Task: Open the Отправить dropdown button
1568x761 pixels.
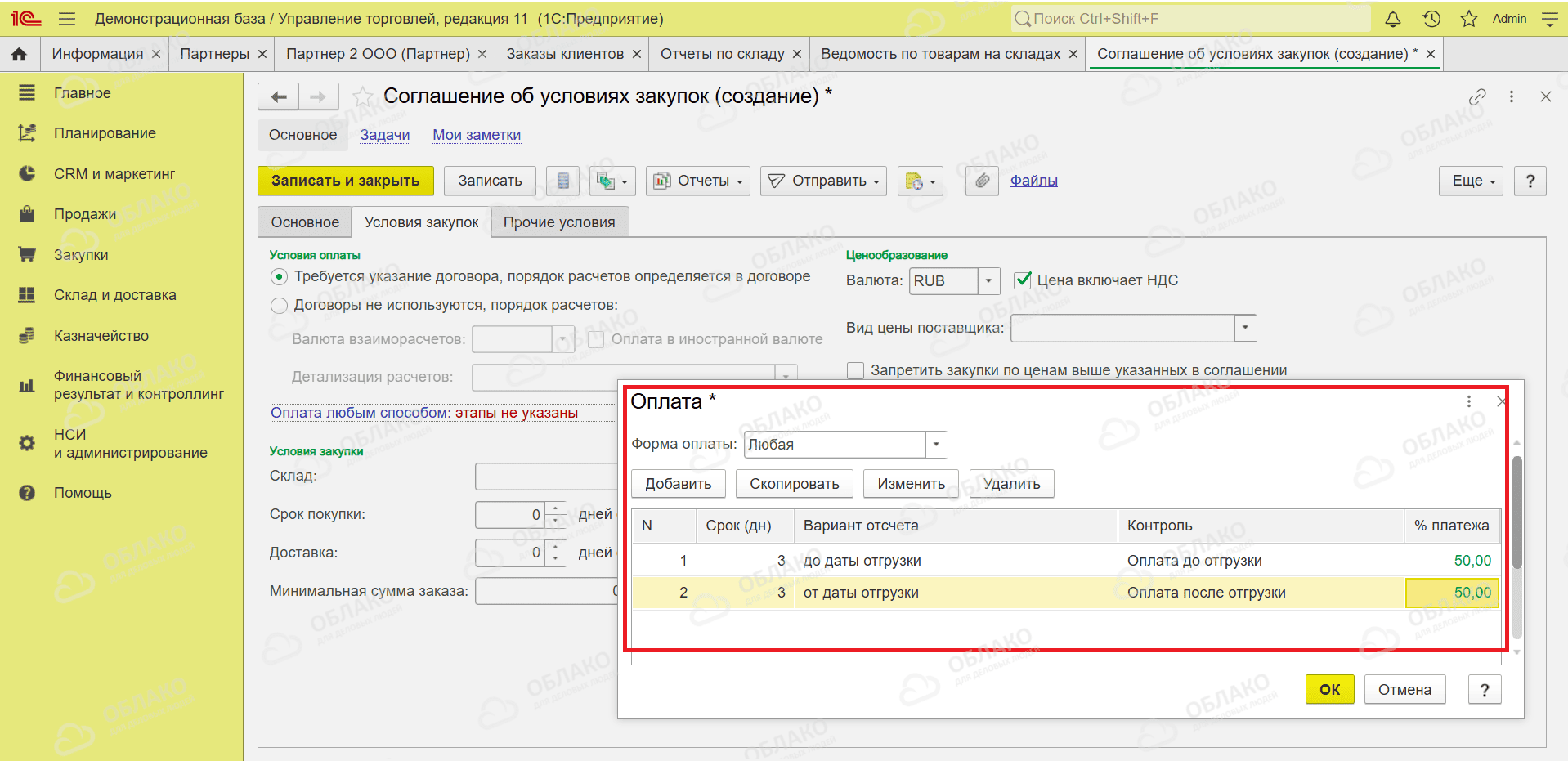Action: point(824,181)
